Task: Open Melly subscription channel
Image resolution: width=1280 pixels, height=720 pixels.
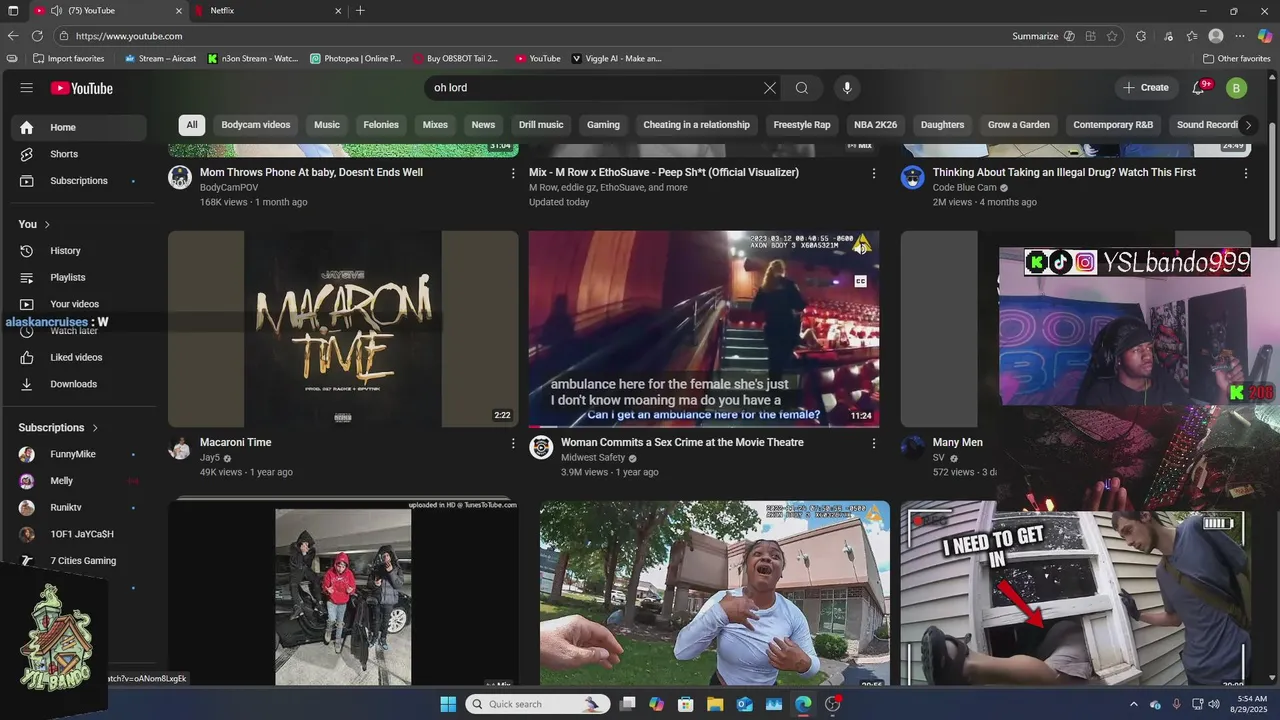Action: pyautogui.click(x=78, y=481)
